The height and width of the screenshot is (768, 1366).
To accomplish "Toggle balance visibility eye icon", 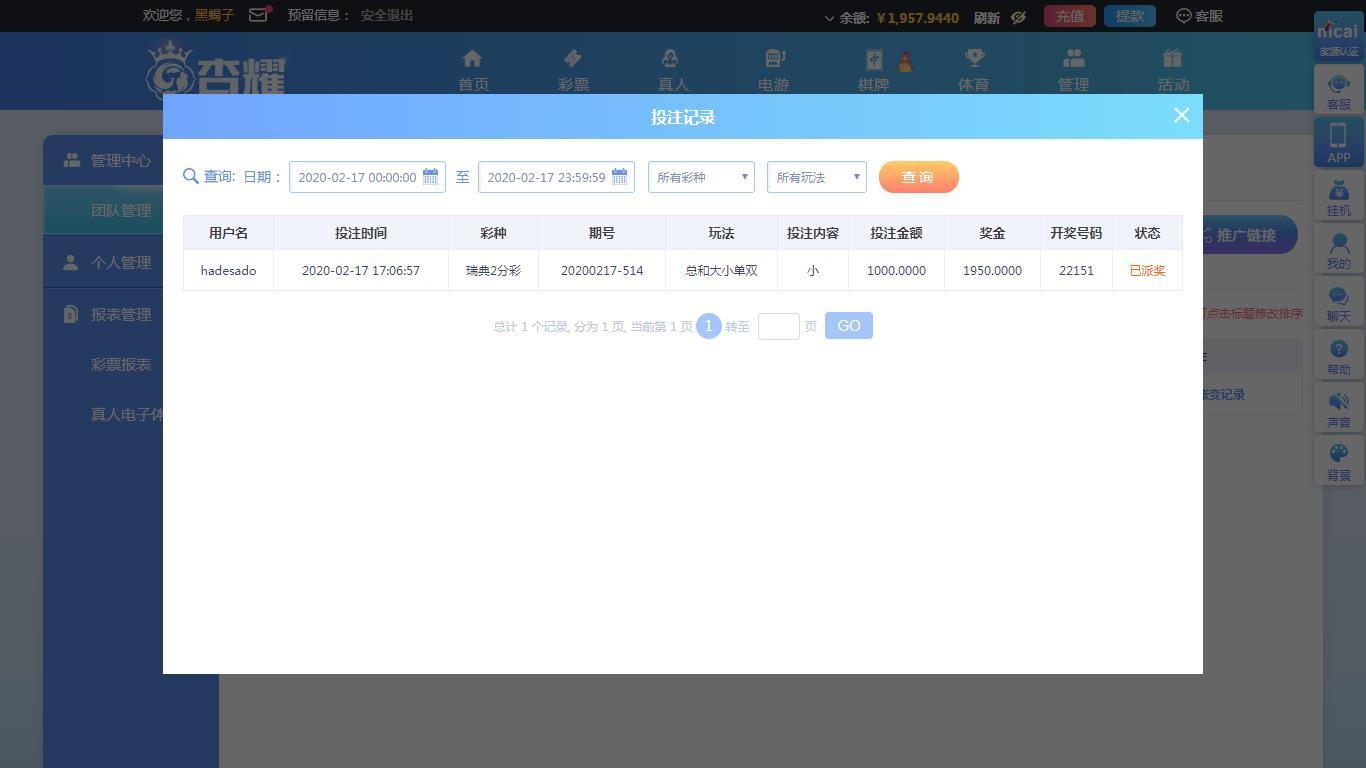I will point(1018,17).
